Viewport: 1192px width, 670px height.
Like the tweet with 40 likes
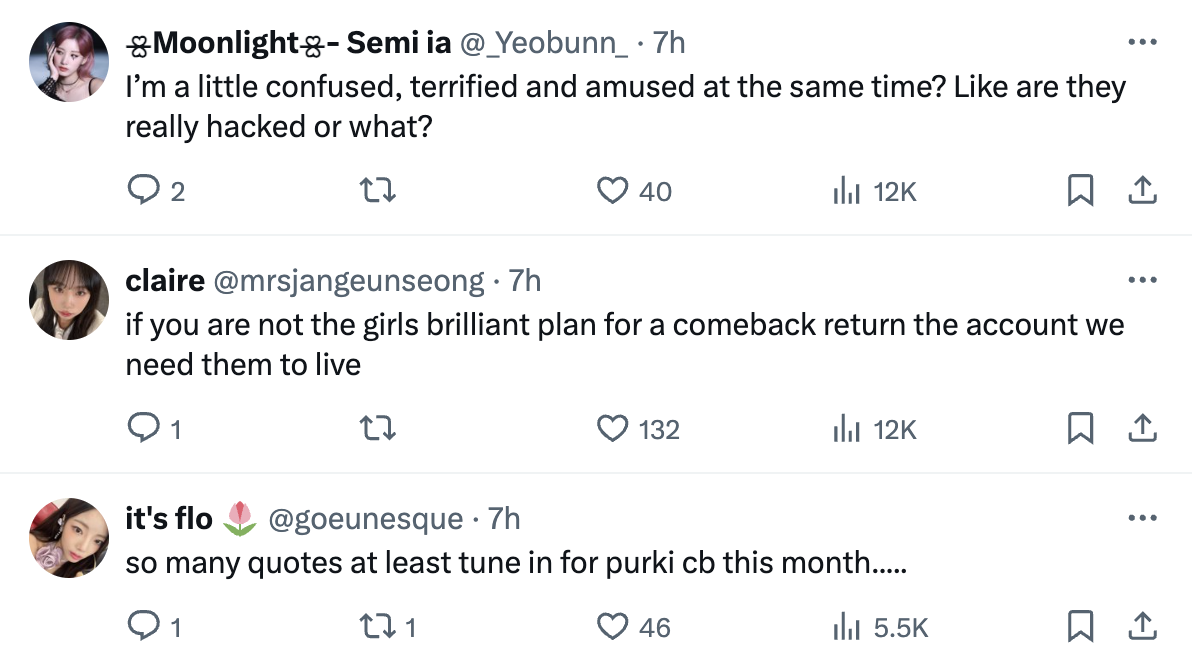[612, 191]
